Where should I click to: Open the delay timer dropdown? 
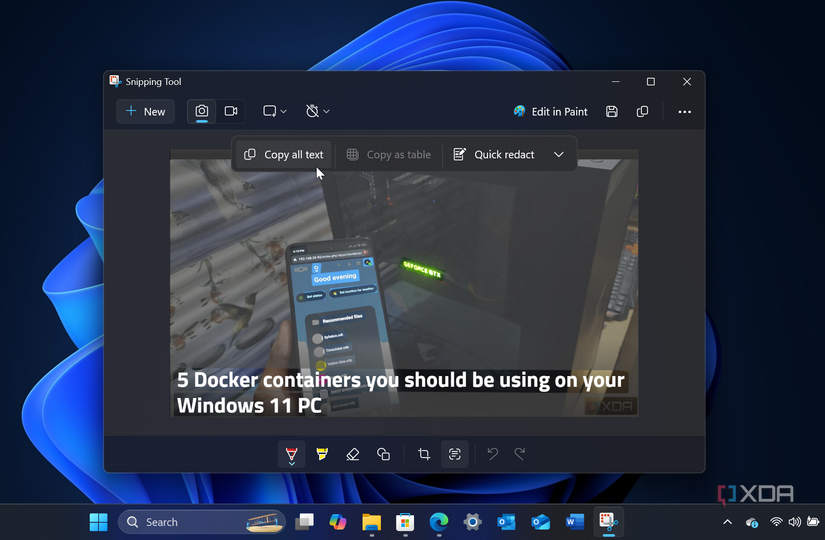317,112
